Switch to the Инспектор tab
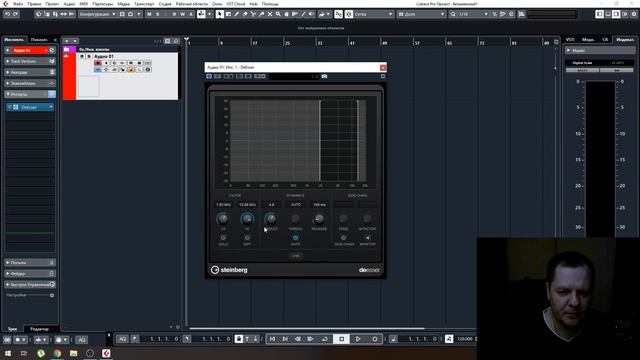 tap(14, 40)
